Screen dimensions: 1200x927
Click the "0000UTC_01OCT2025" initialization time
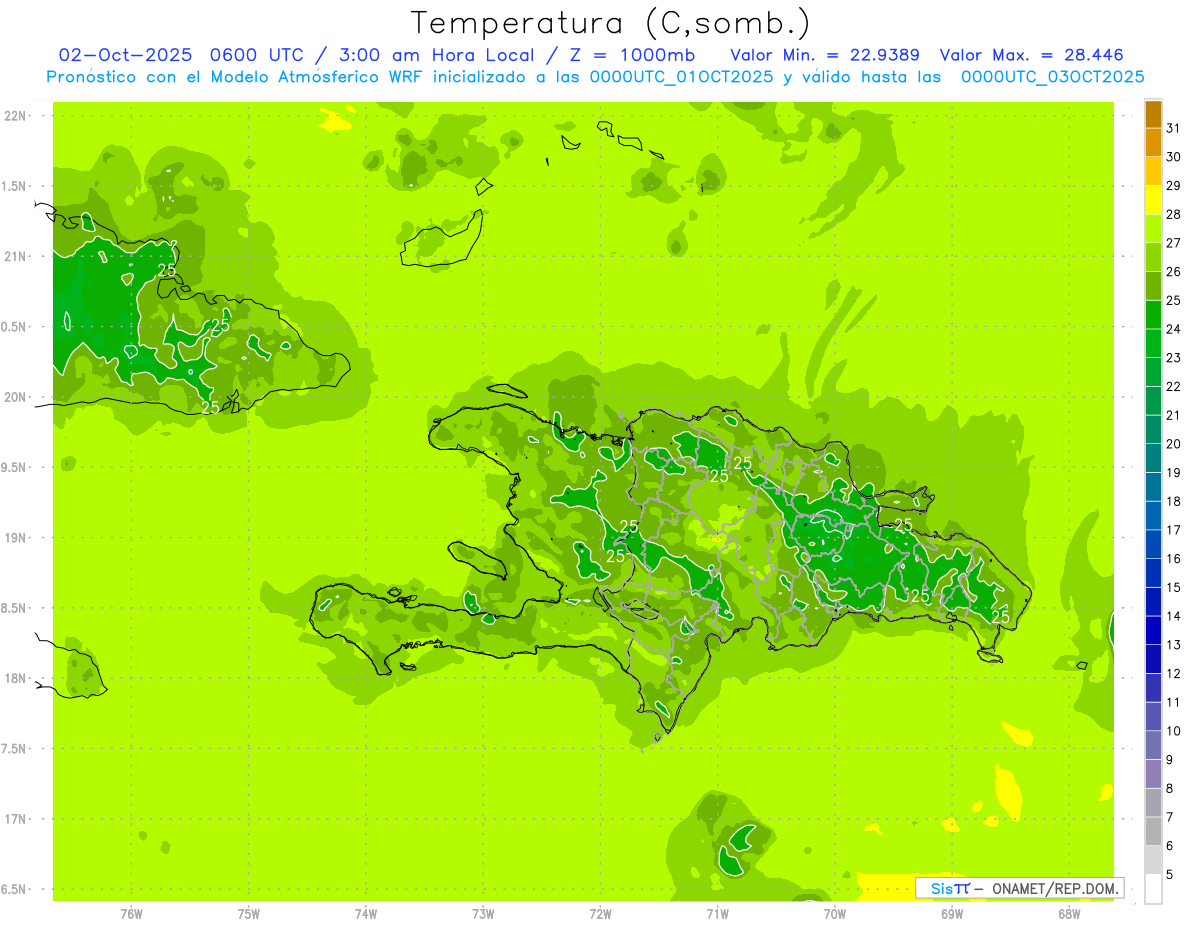pyautogui.click(x=682, y=77)
